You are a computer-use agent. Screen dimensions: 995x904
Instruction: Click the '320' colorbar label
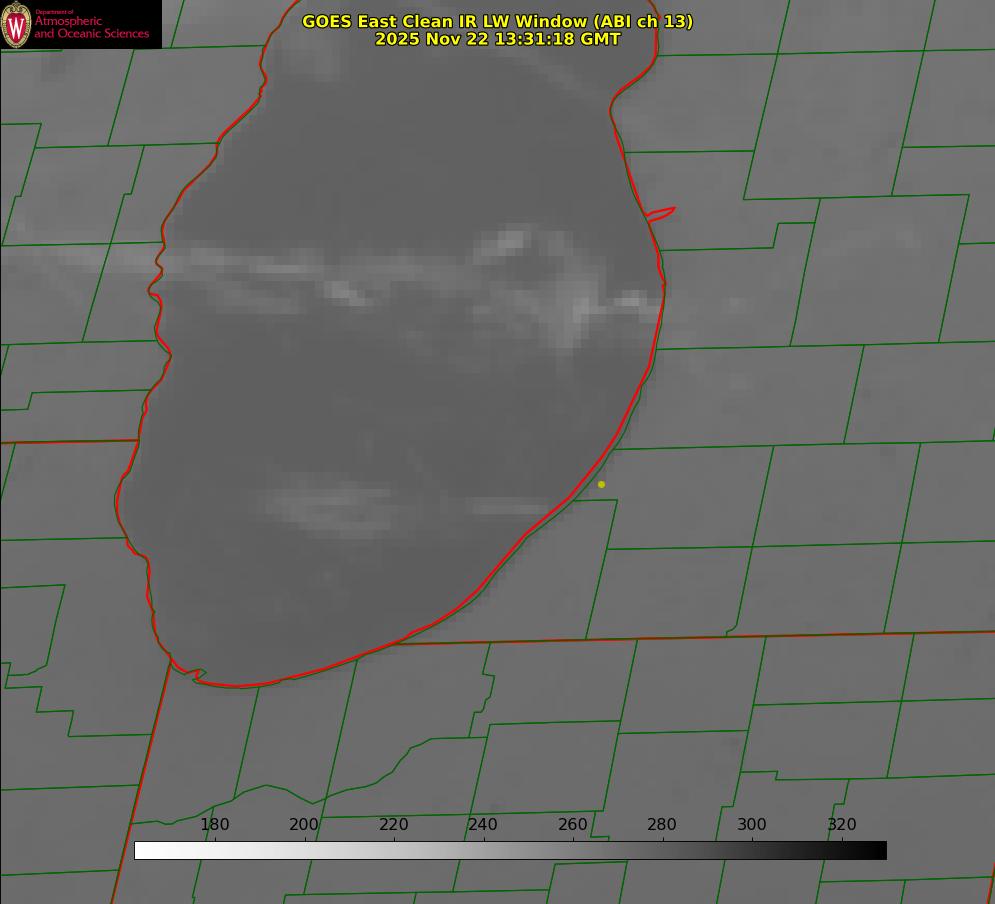(842, 824)
